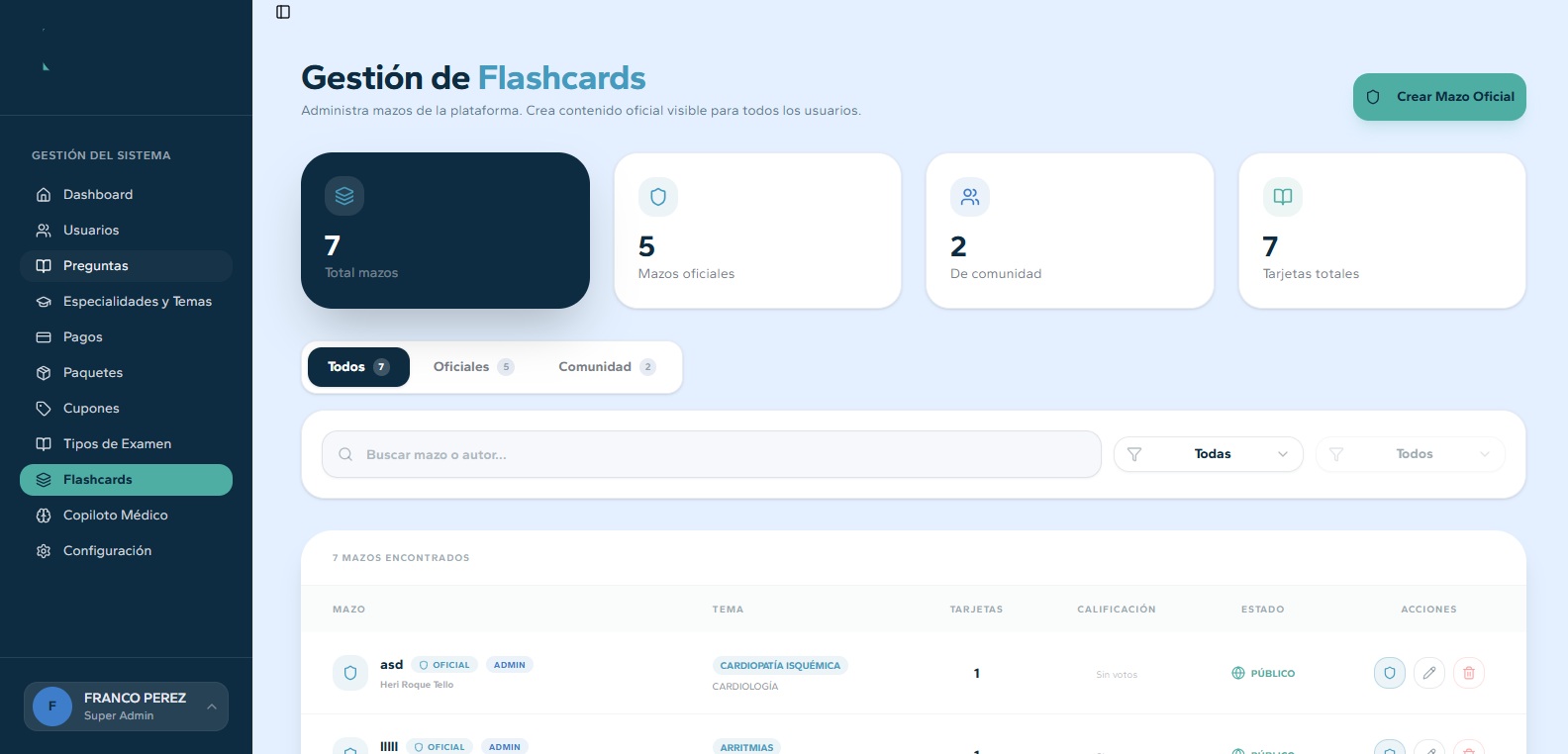Click the De comunidad users icon
This screenshot has height=754, width=1568.
(x=970, y=197)
